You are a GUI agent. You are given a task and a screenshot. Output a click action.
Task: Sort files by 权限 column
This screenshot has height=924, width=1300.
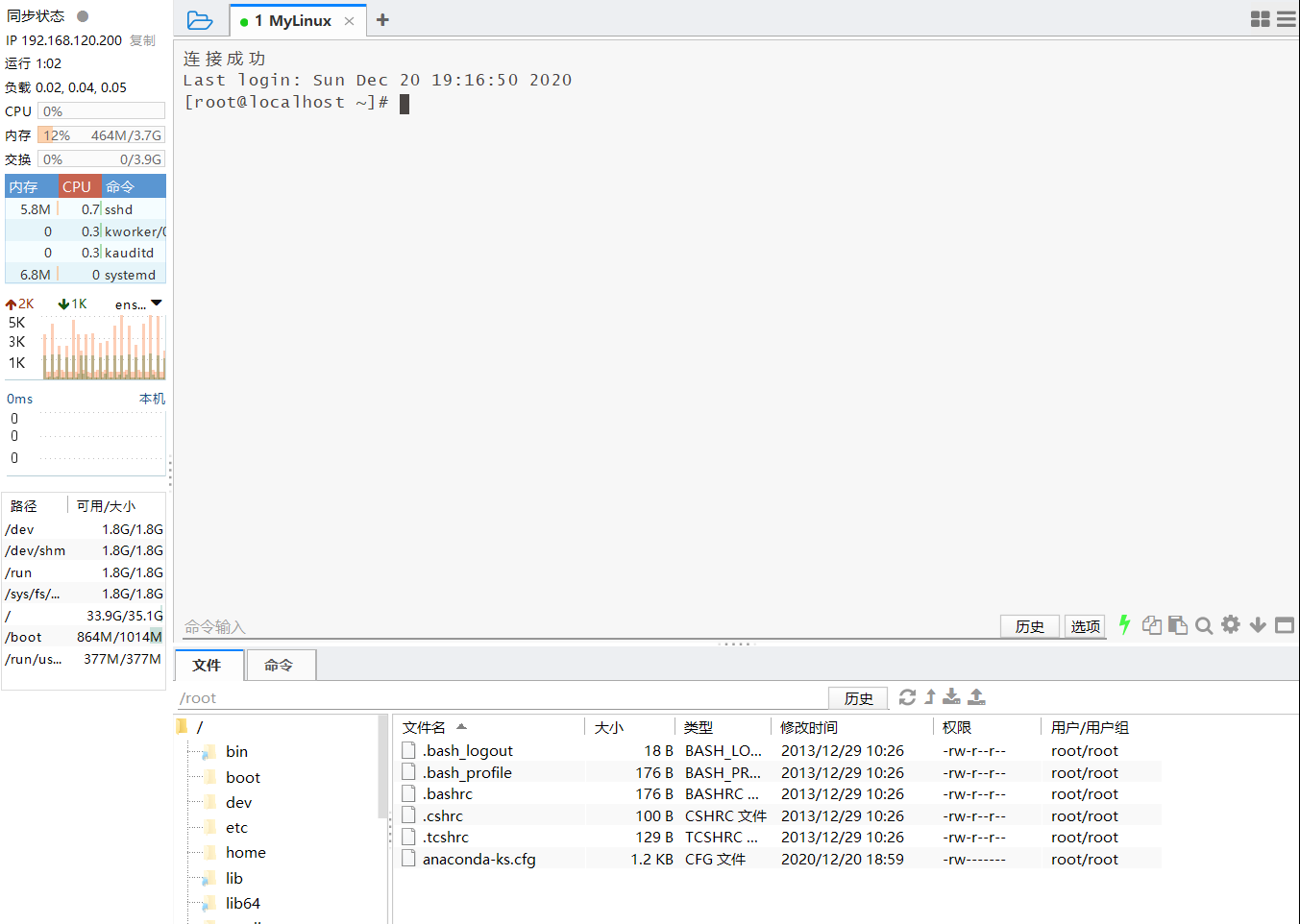click(987, 728)
